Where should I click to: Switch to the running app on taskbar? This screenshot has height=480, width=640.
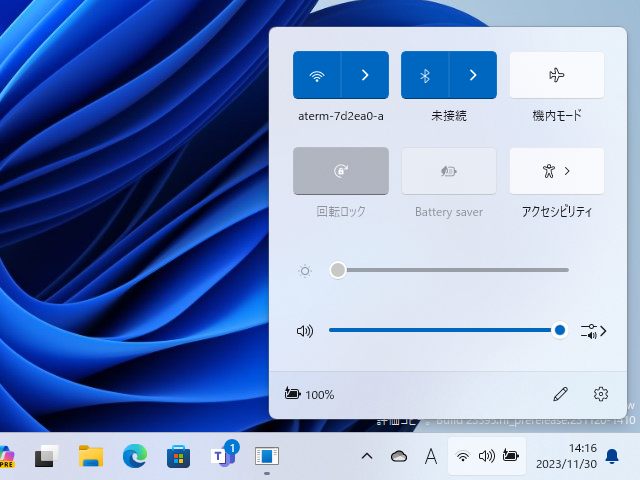(x=267, y=456)
